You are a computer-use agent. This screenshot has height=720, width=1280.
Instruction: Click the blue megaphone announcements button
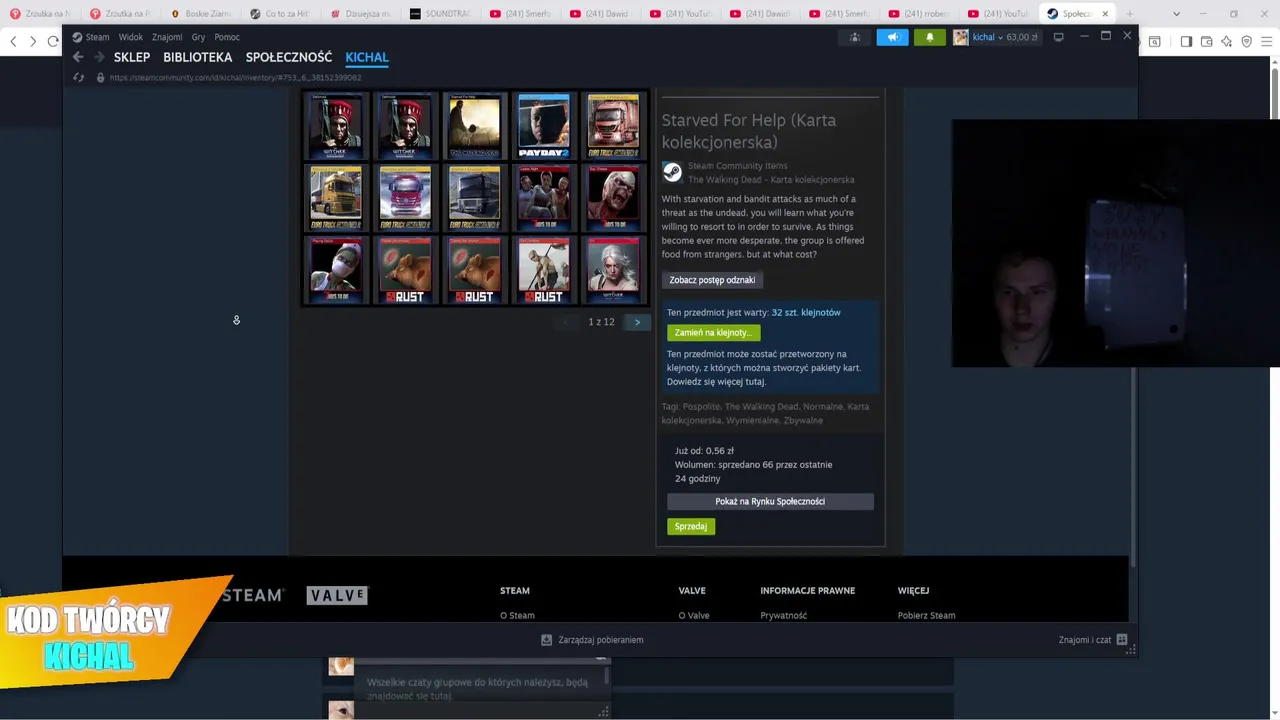[x=893, y=37]
